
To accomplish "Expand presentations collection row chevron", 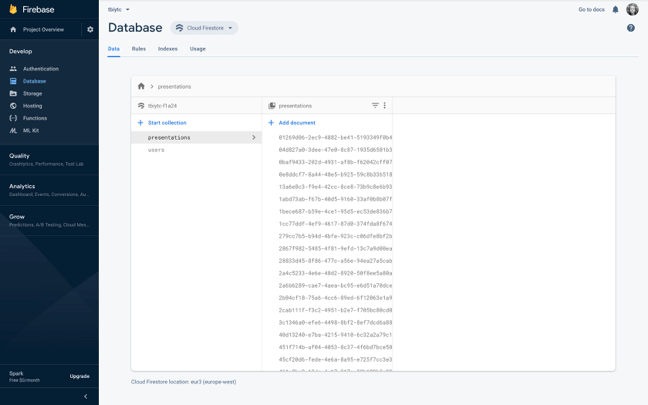I will pyautogui.click(x=254, y=137).
